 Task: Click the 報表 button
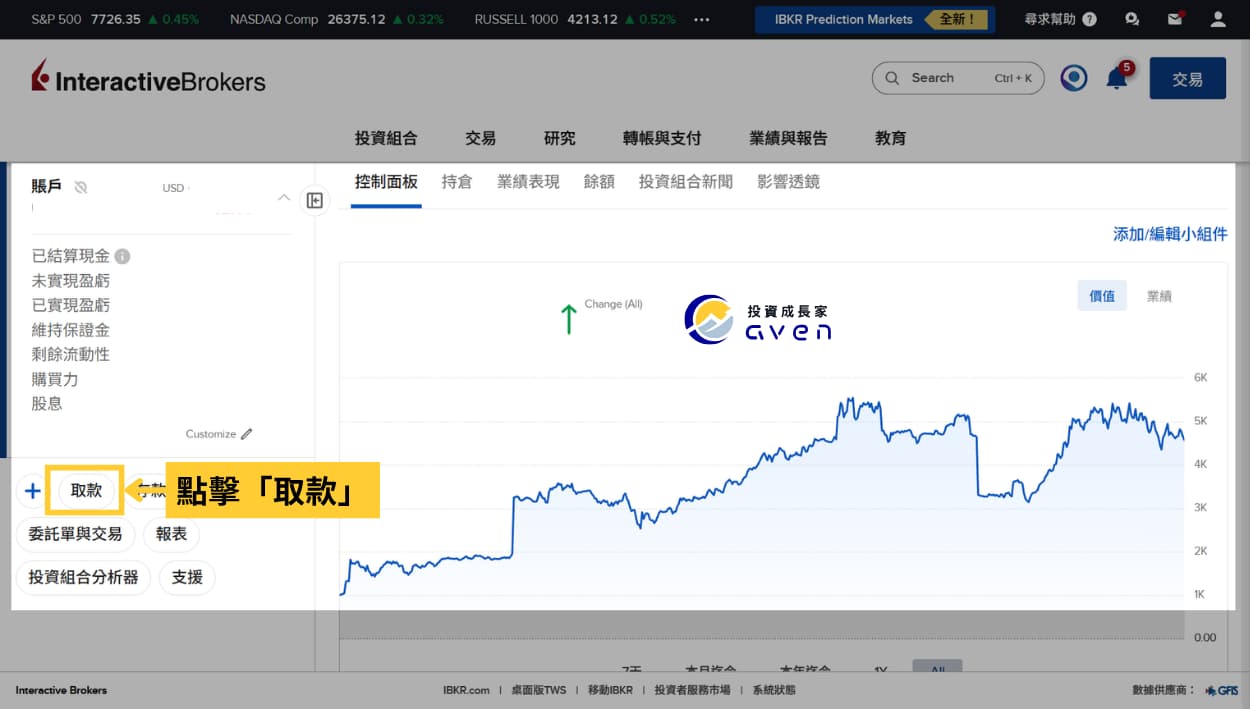tap(171, 534)
